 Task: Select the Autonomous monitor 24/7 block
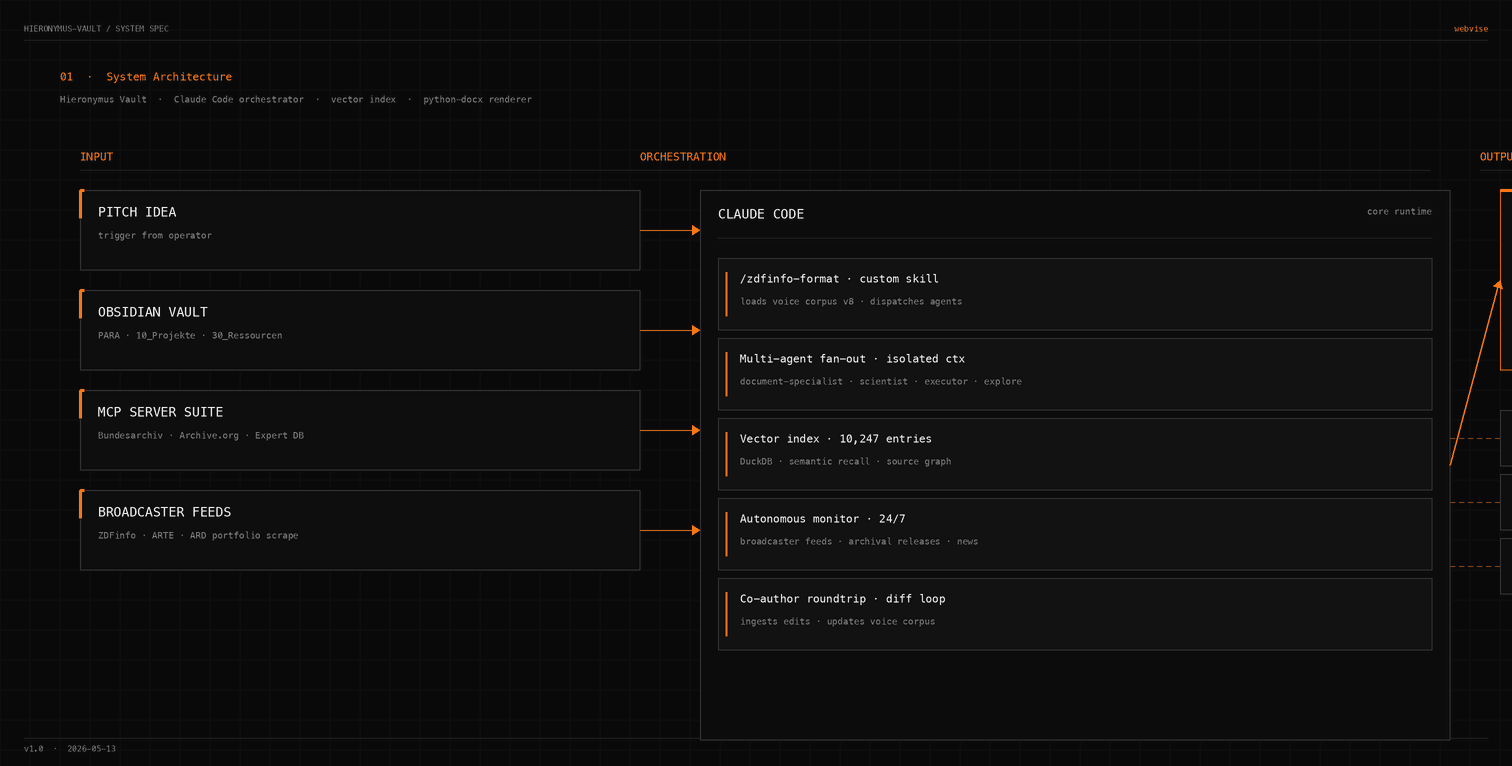click(1075, 534)
